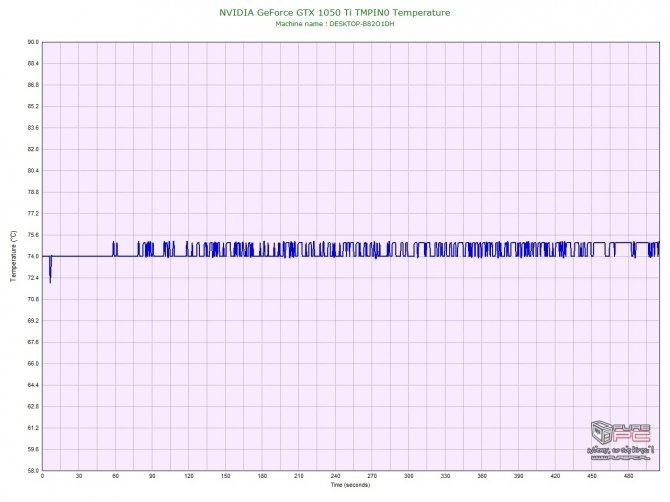Select the 120 time-axis tick label

pyautogui.click(x=189, y=476)
